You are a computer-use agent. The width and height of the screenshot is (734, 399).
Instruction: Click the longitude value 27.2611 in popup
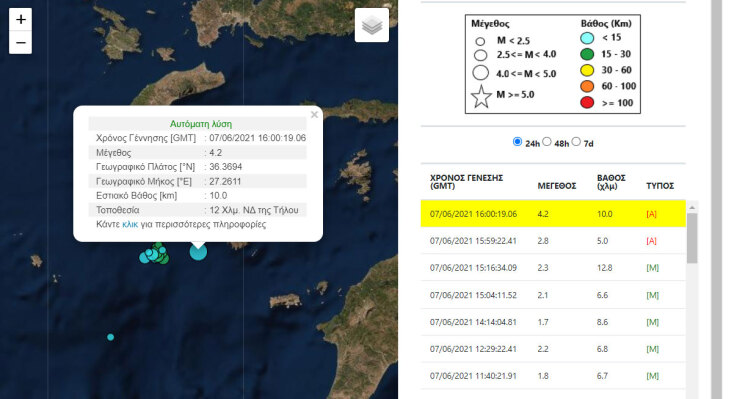point(225,181)
